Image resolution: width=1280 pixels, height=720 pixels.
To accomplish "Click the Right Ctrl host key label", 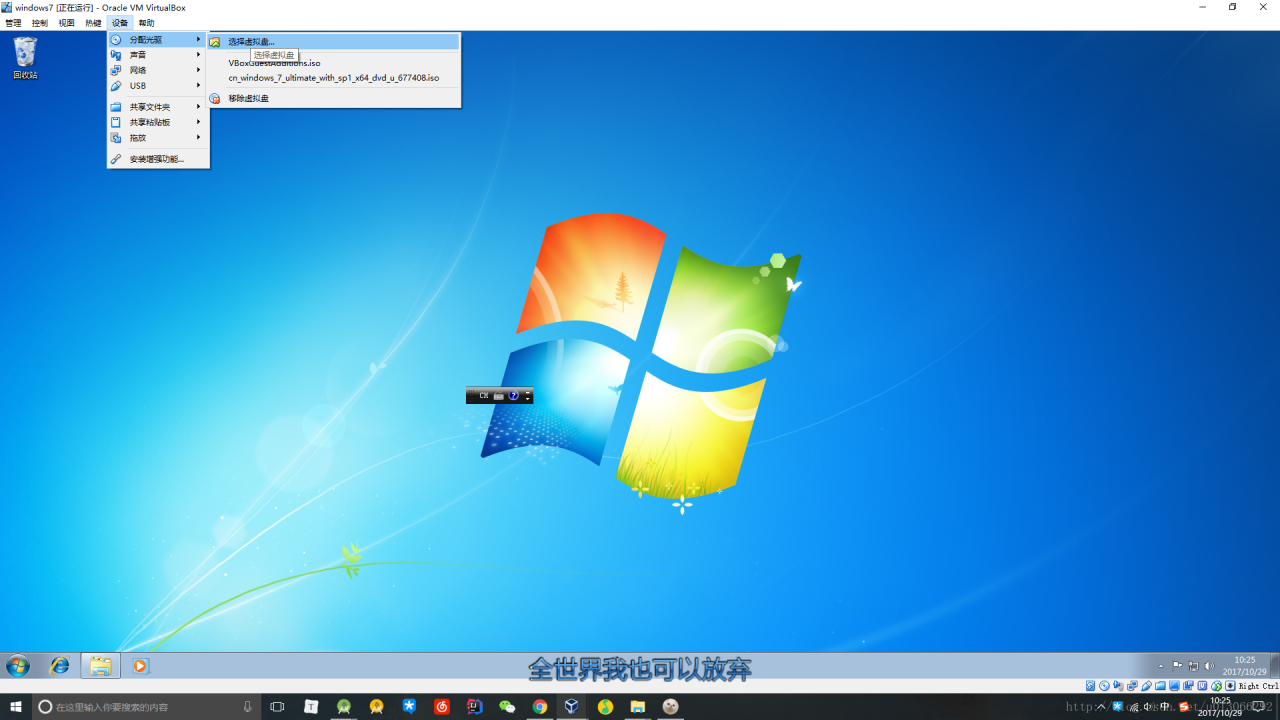I will click(x=1258, y=686).
